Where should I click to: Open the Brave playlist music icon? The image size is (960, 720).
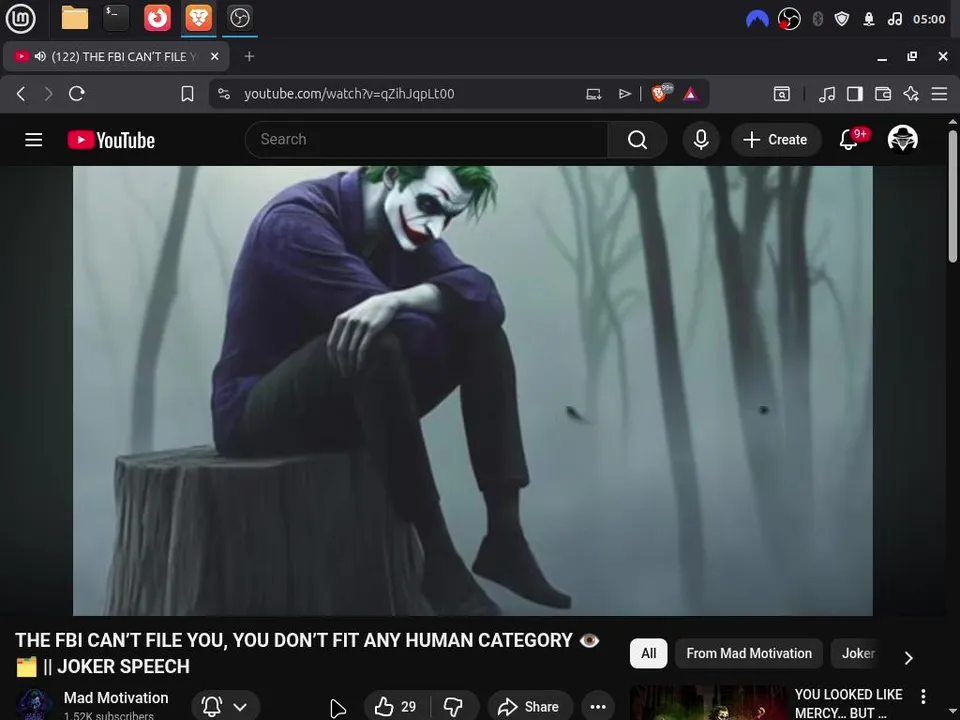(827, 94)
